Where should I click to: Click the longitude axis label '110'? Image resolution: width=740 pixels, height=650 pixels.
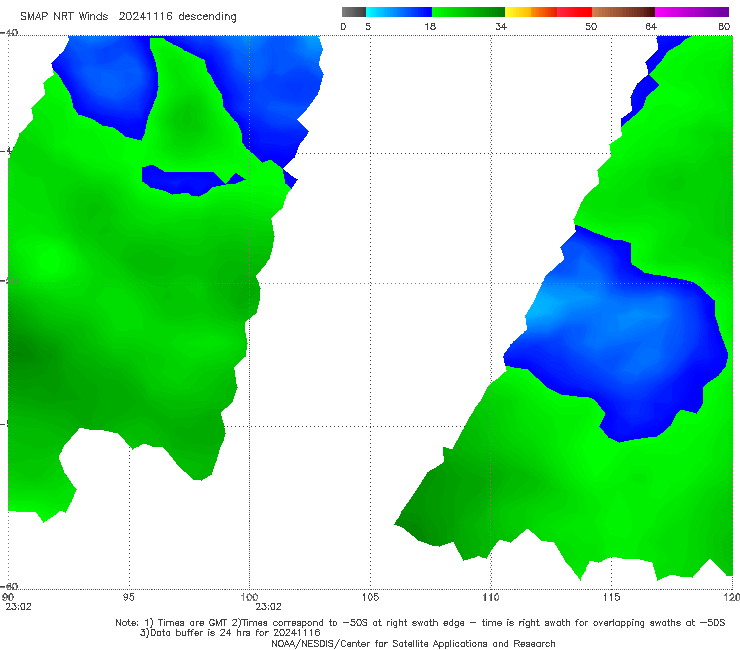491,597
